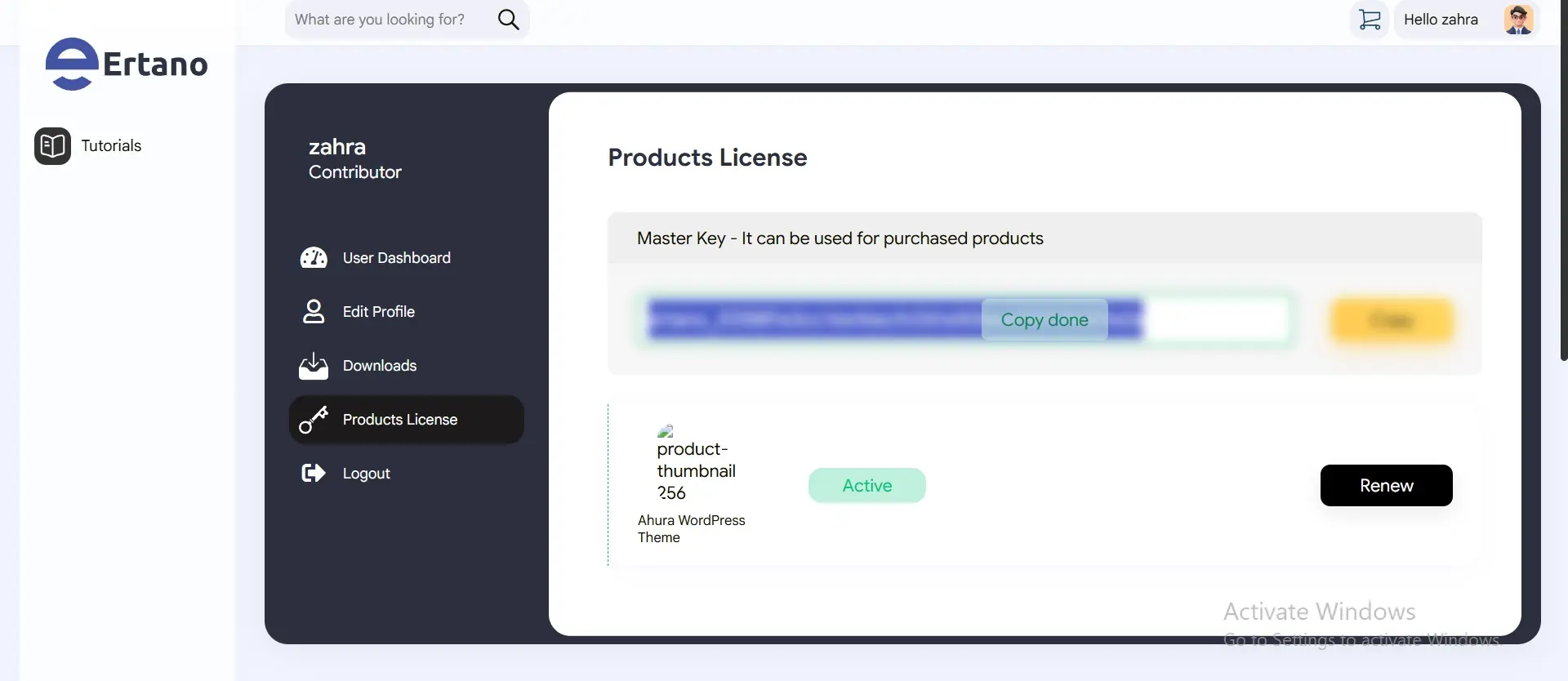The height and width of the screenshot is (681, 1568).
Task: Select Products License menu item
Action: 407,420
